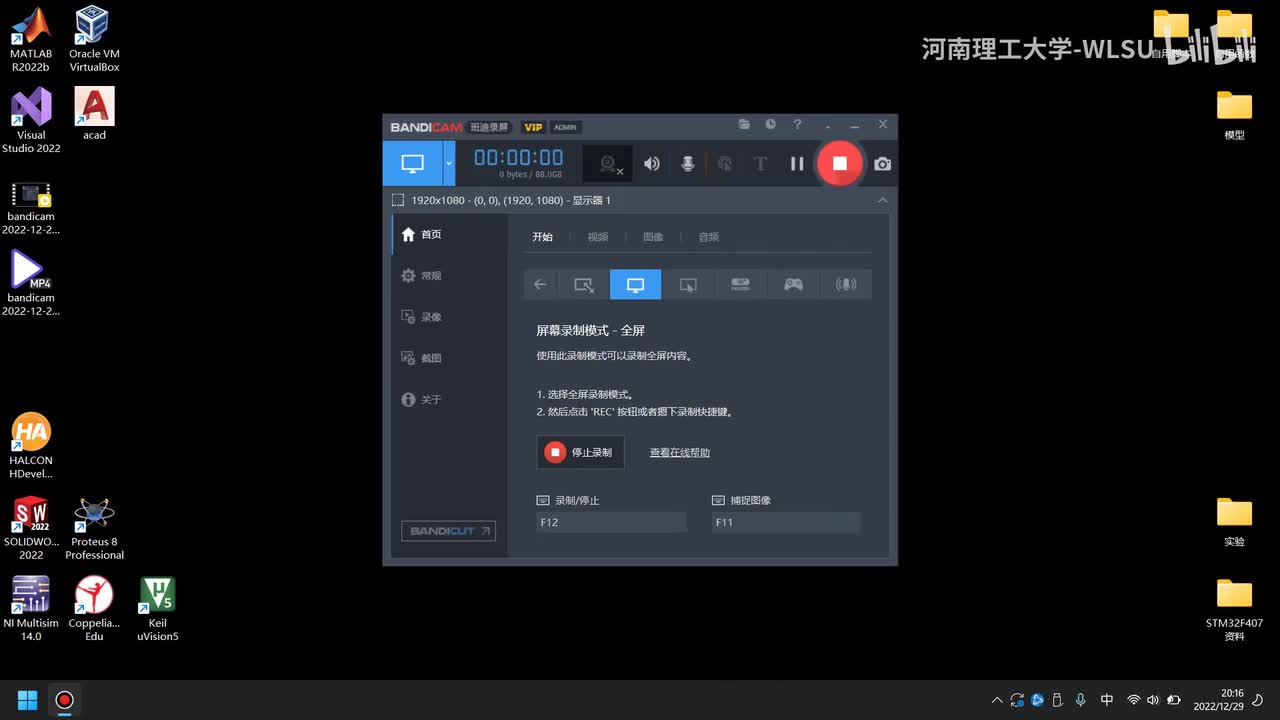Expand hidden system tray icons chevron
Image resolution: width=1280 pixels, height=720 pixels.
coord(997,700)
